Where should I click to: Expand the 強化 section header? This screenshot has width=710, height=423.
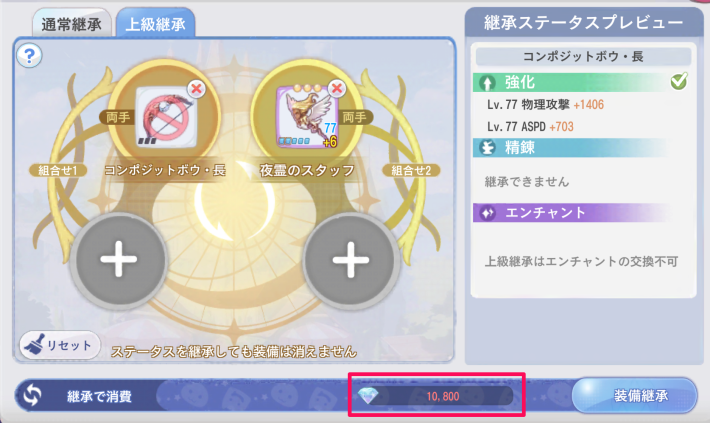click(581, 82)
